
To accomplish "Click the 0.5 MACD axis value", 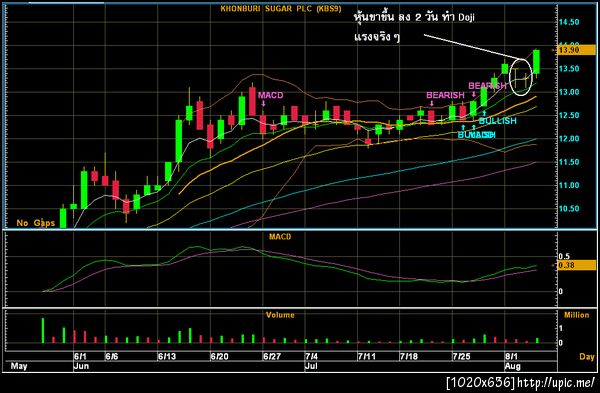I will 564,256.
